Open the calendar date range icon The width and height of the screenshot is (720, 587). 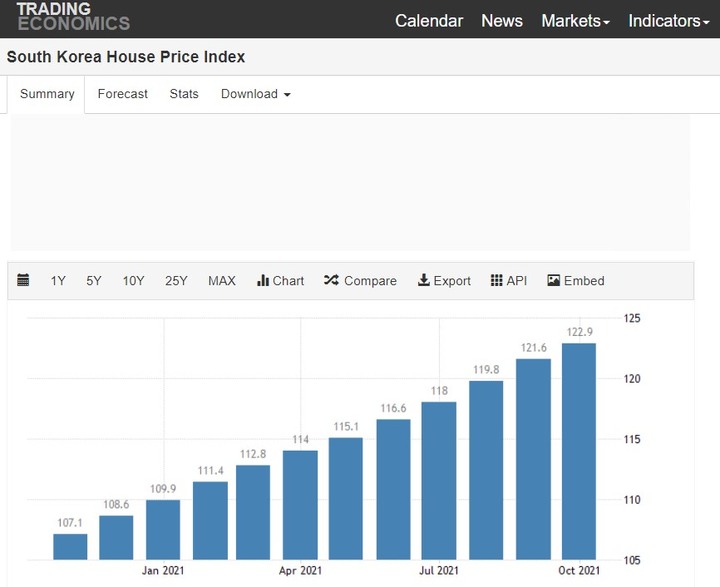(23, 280)
